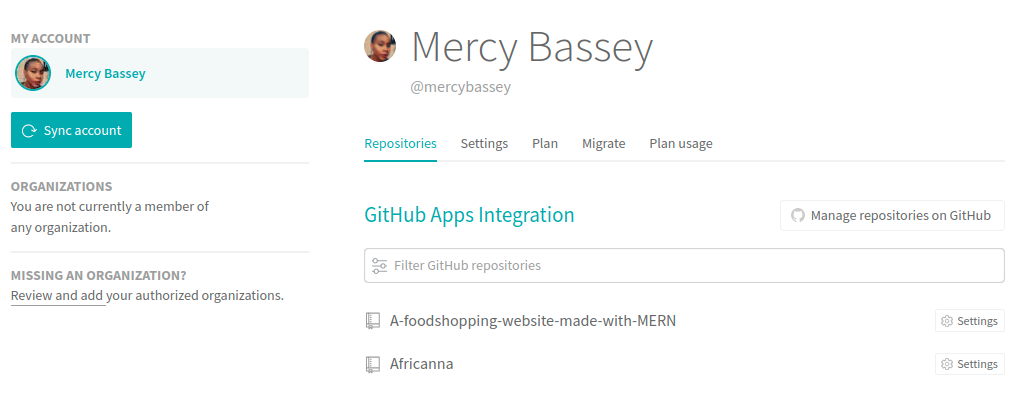
Task: Click gear icon in Africanna's Settings button
Action: tap(947, 364)
